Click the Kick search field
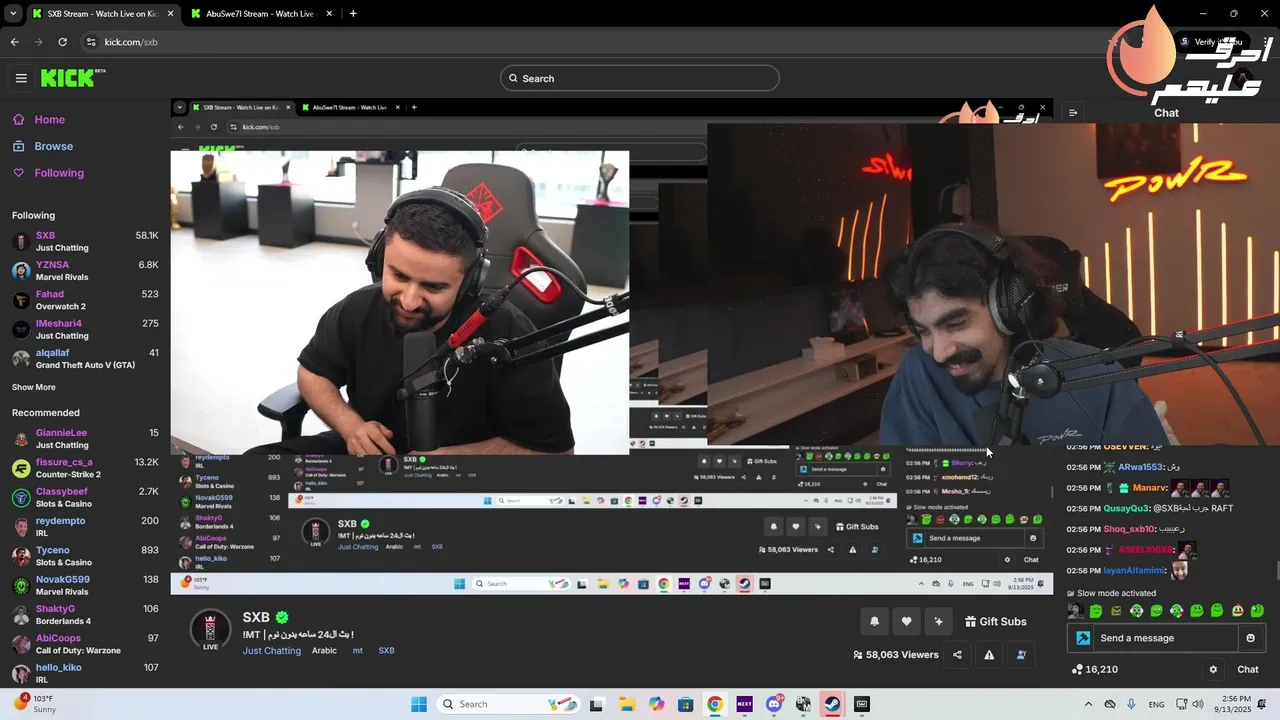The width and height of the screenshot is (1280, 720). click(640, 78)
